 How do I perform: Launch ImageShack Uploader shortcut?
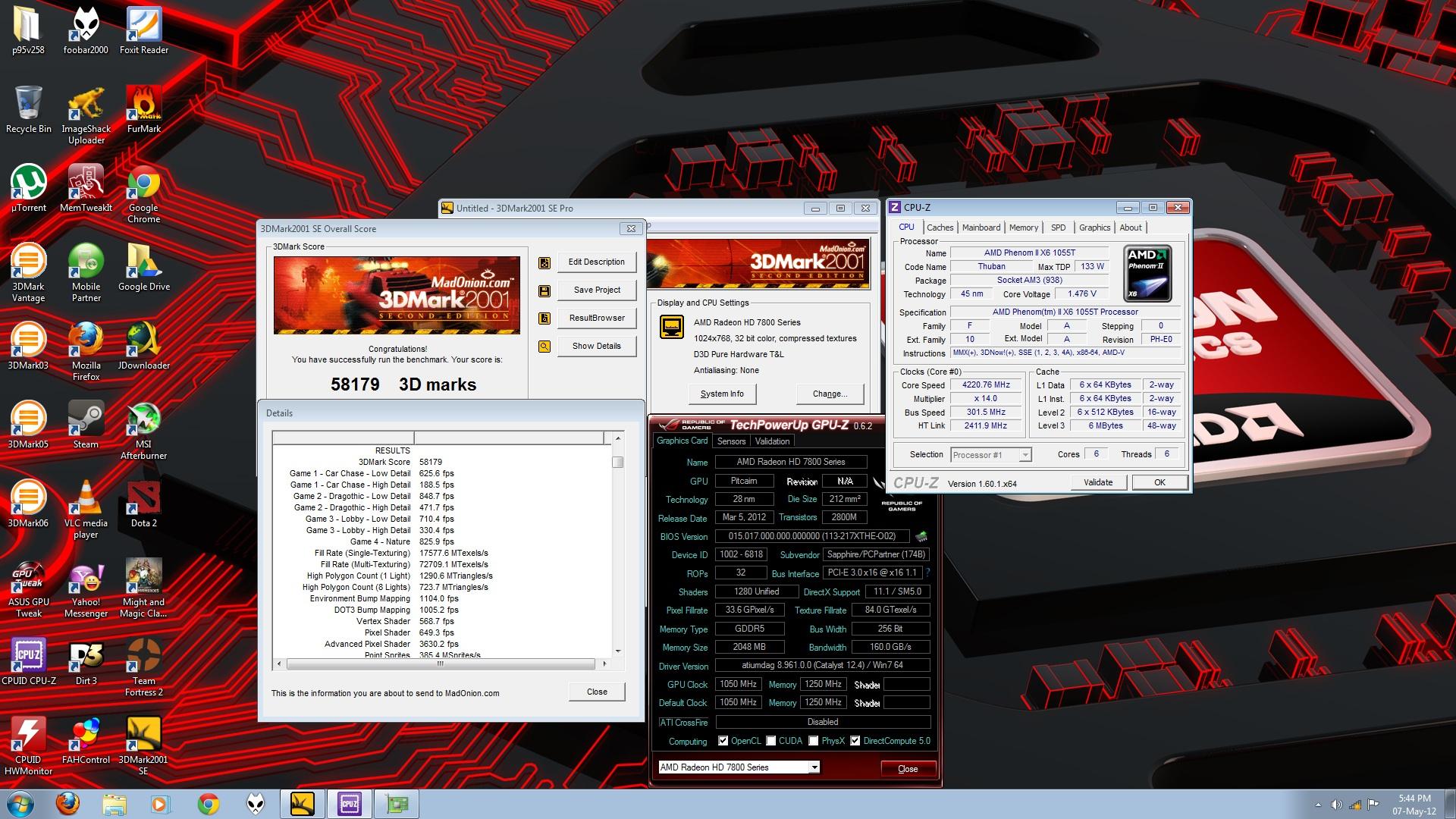(86, 115)
